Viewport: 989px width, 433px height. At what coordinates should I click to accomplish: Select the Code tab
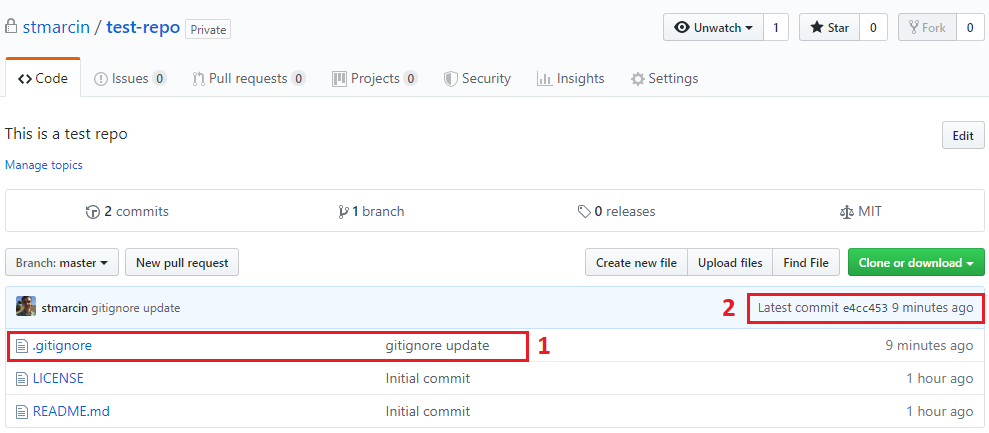pos(43,78)
